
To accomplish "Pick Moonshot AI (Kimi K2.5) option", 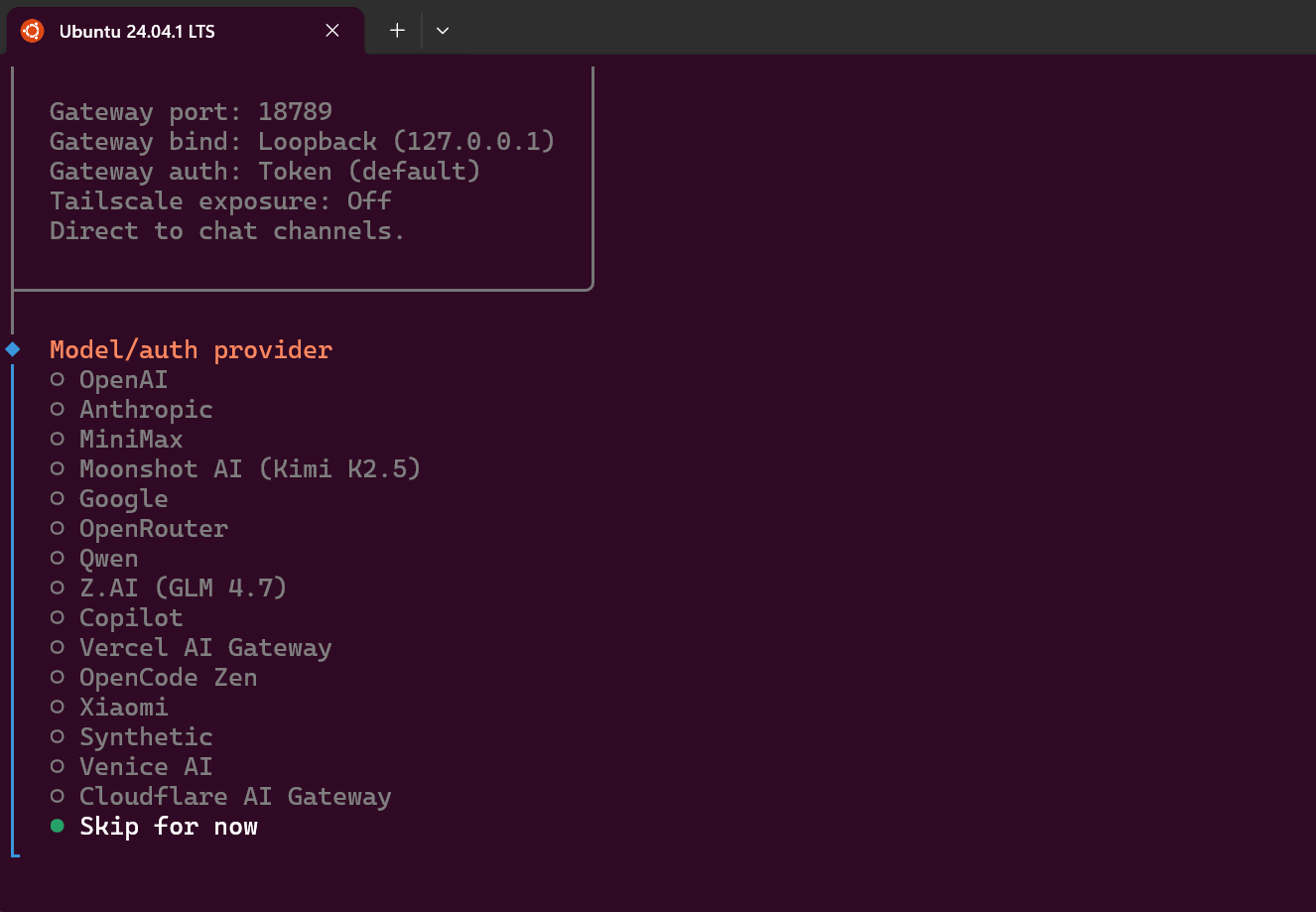I will point(235,469).
